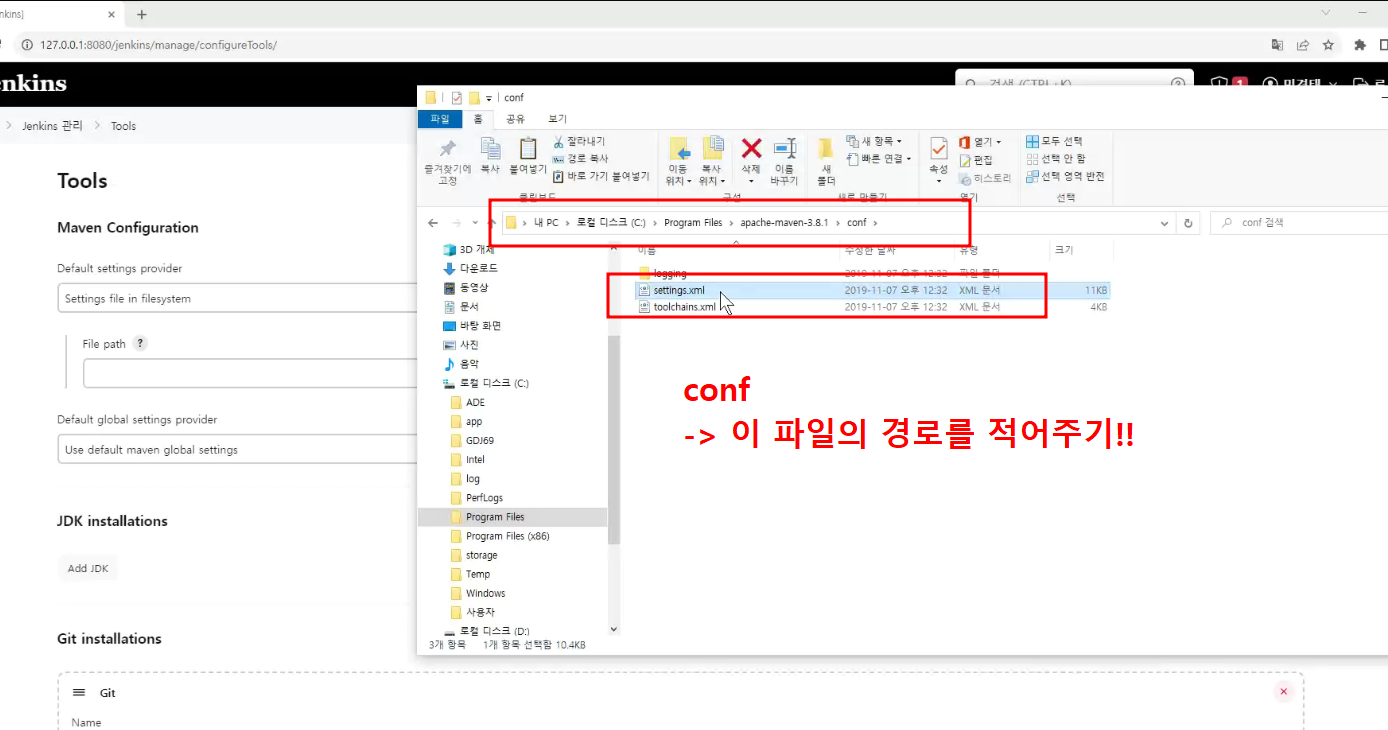The image size is (1388, 730).
Task: Open Copy to (복사 위치) ribbon command
Action: [713, 149]
